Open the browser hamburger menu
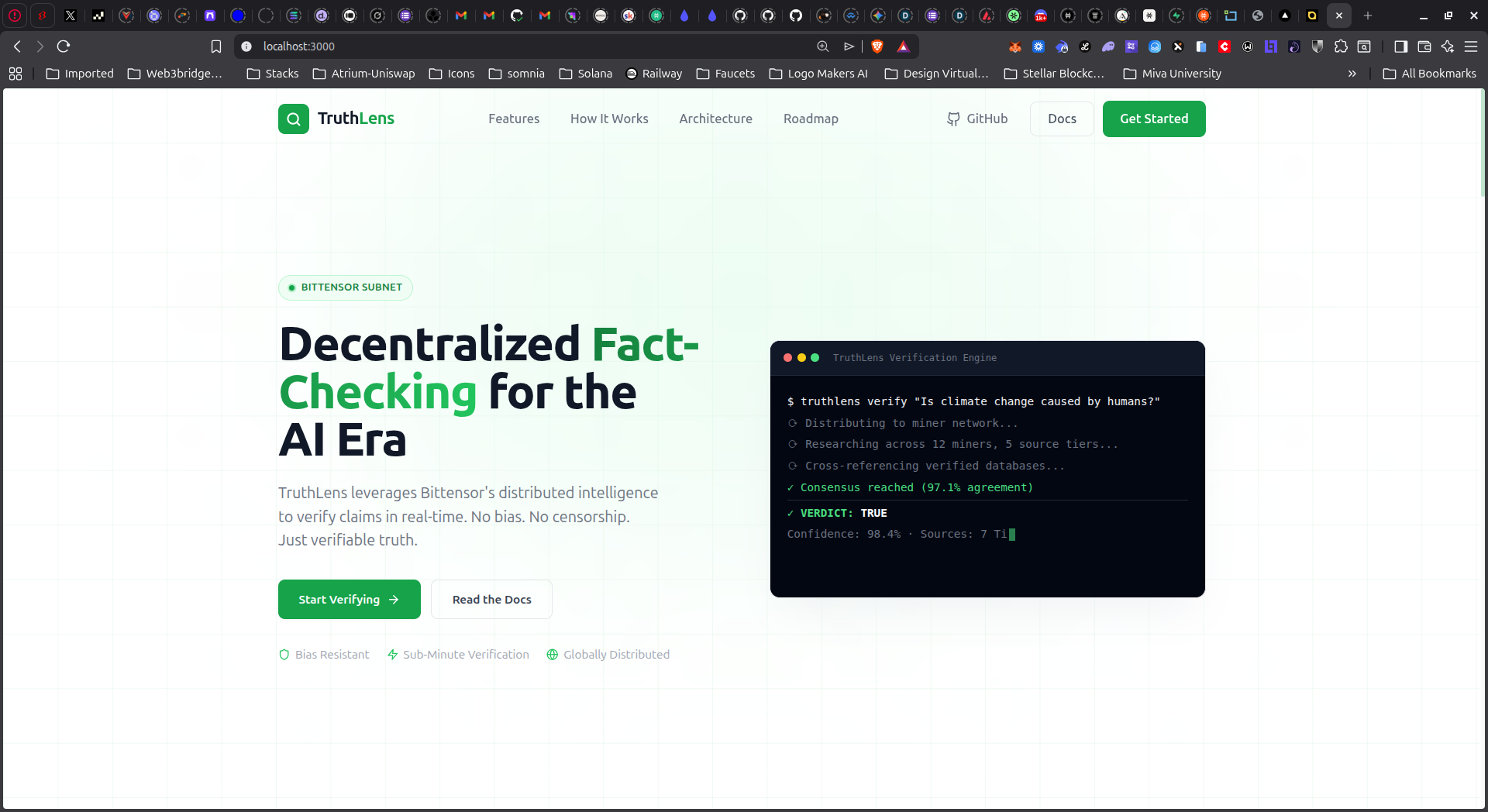The height and width of the screenshot is (812, 1488). tap(1471, 46)
